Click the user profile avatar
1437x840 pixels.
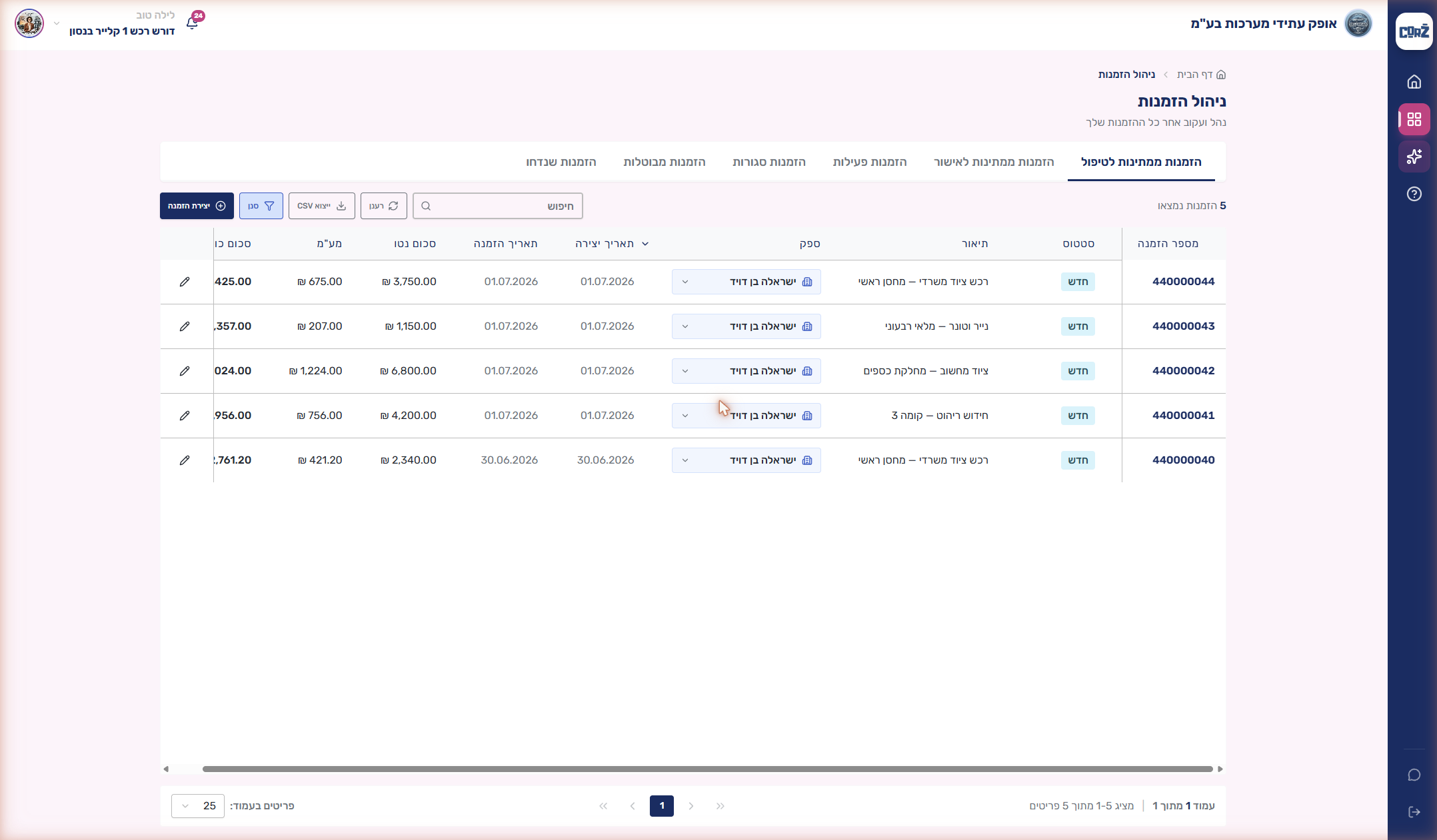tap(29, 23)
